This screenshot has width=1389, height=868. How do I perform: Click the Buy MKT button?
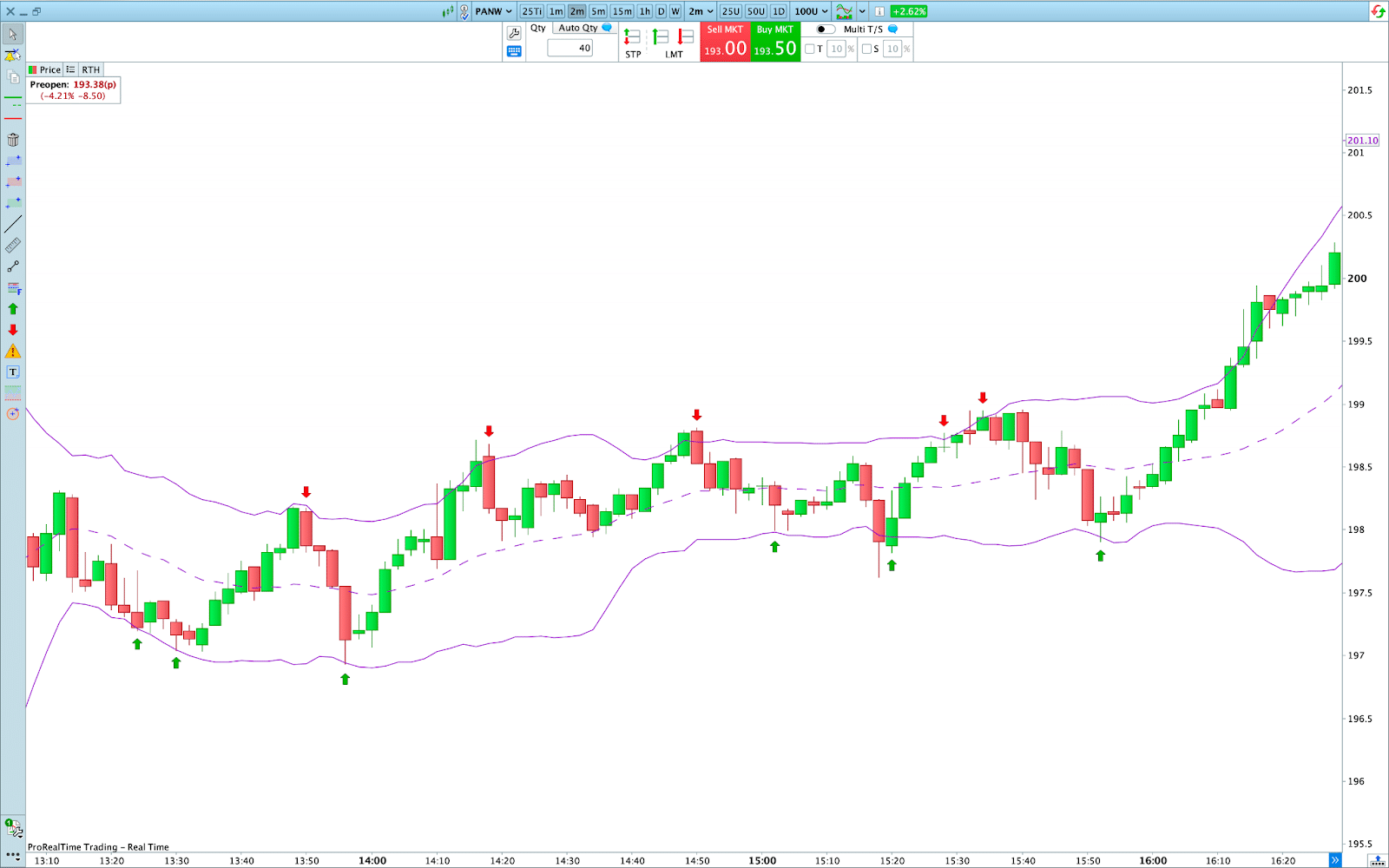[x=775, y=43]
